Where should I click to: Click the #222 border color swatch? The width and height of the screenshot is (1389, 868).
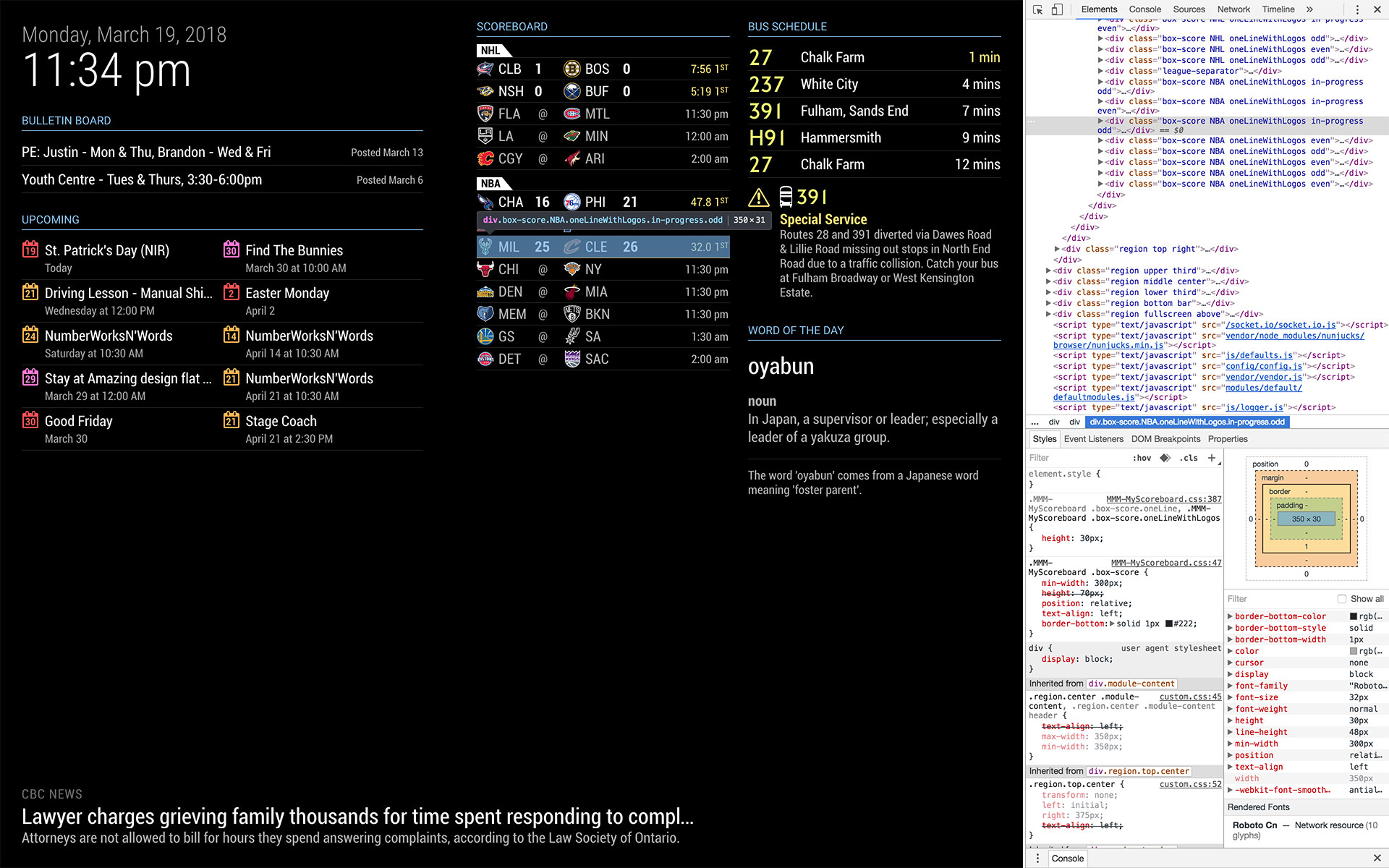point(1168,624)
